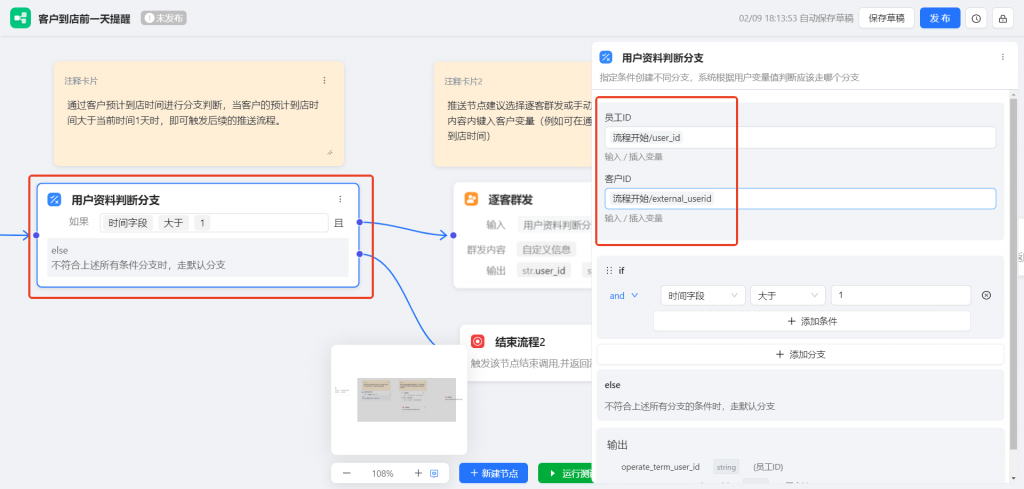
Task: Click the condition value field containing 1
Action: (x=901, y=296)
